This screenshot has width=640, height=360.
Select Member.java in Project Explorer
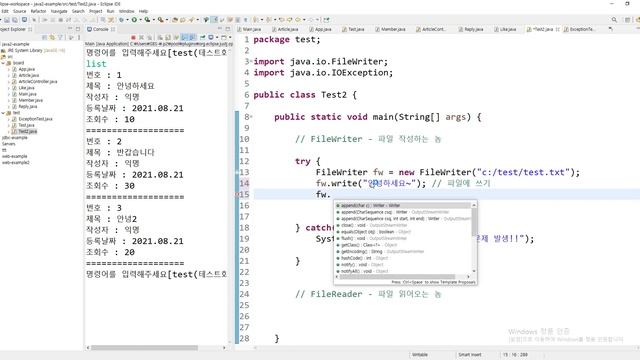pos(30,100)
